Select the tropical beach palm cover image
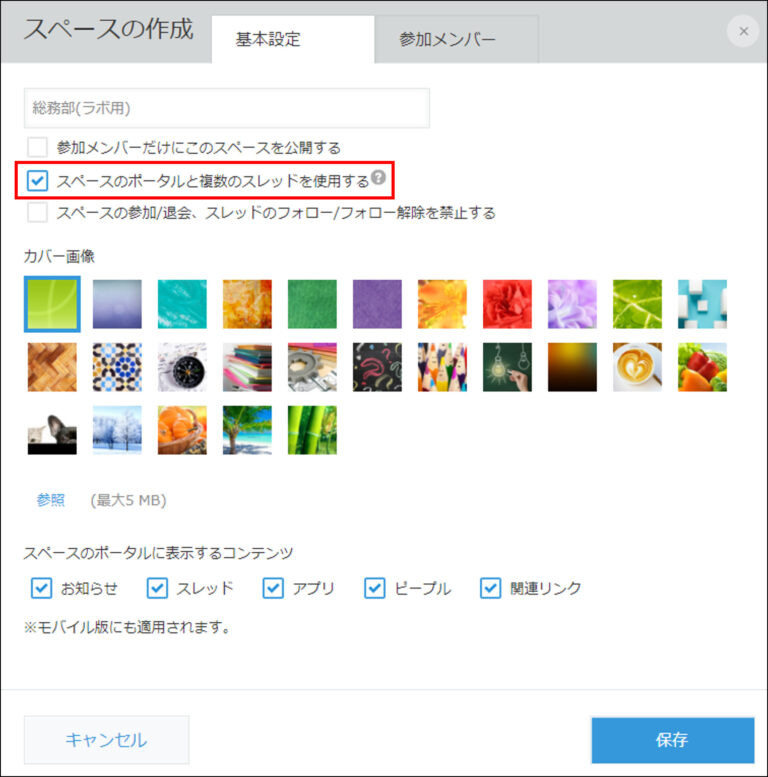Screen dimensions: 768x777 [247, 430]
